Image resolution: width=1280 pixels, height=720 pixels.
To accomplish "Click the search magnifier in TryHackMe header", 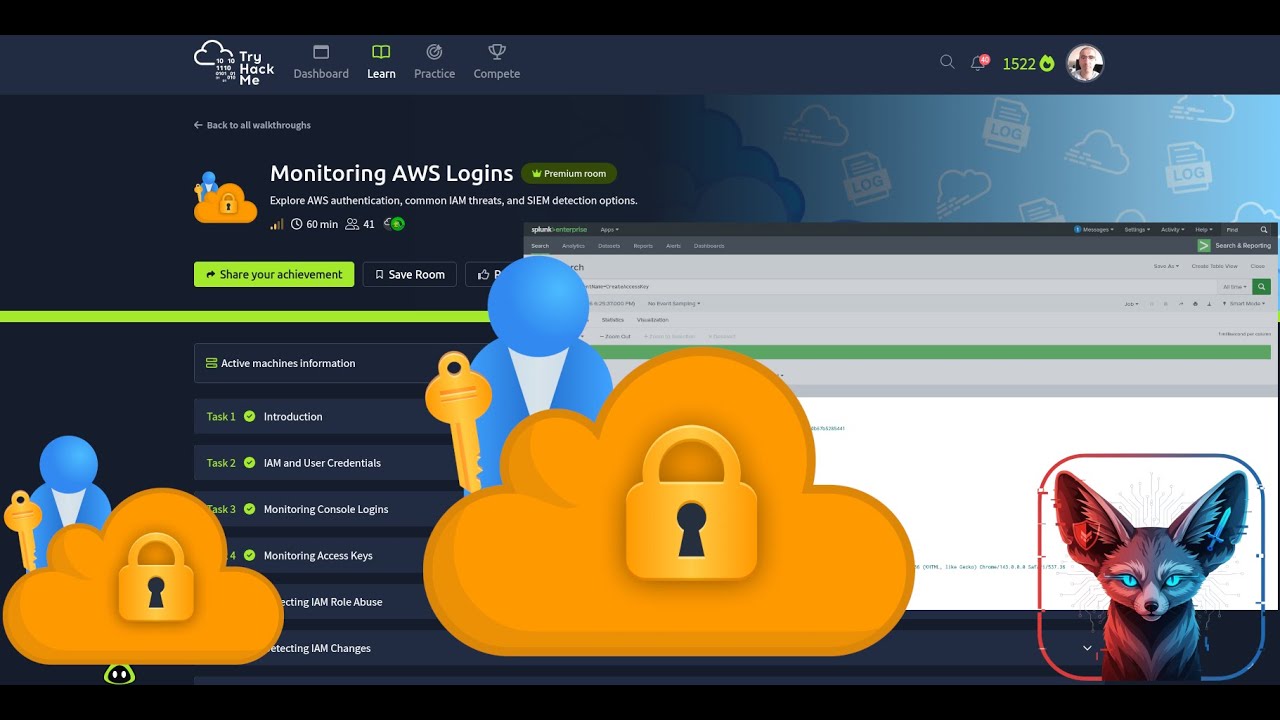I will click(x=947, y=62).
